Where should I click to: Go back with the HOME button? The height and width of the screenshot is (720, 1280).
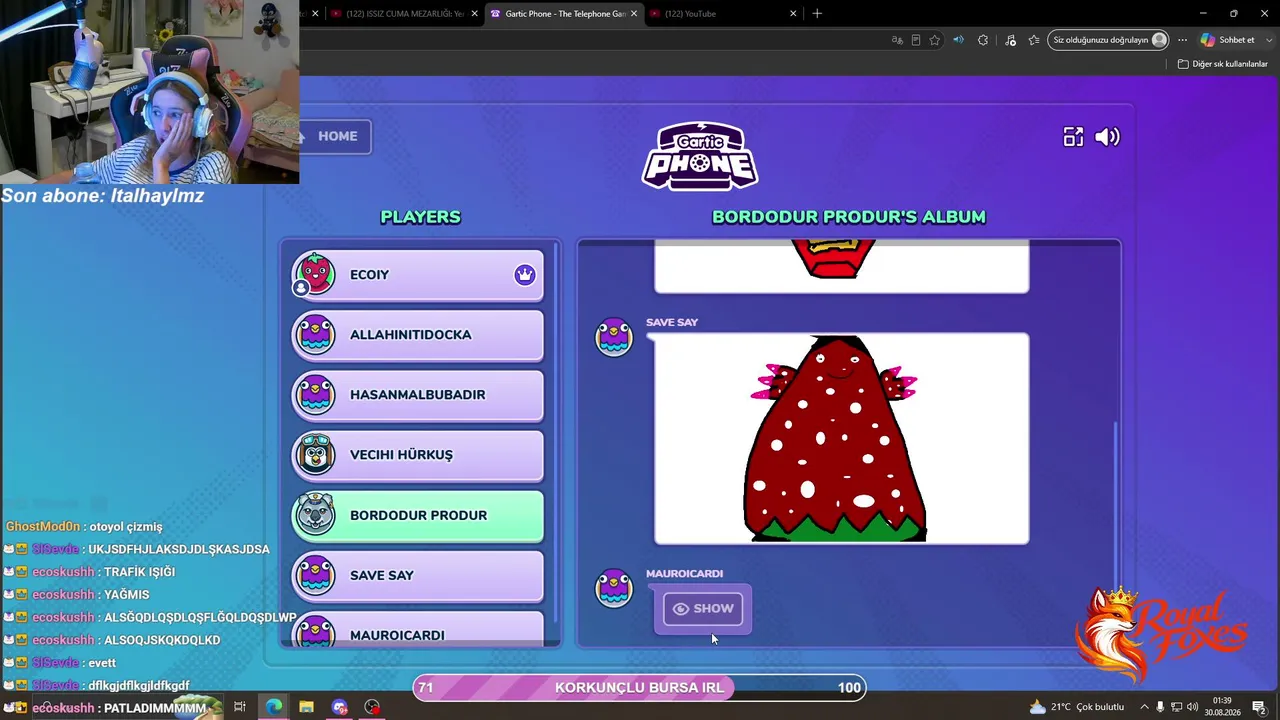(335, 136)
